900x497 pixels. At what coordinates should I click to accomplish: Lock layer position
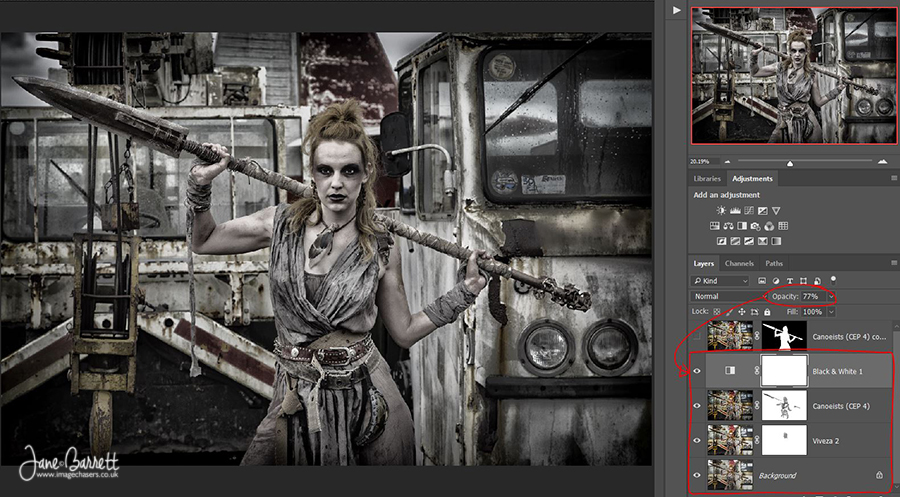742,312
